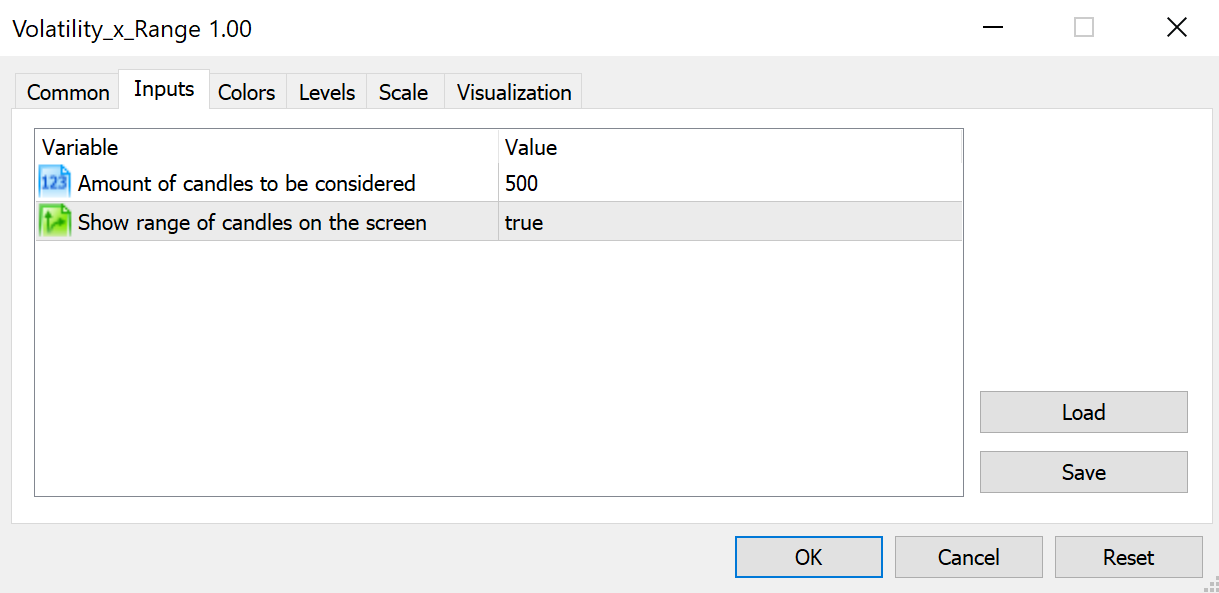Viewport: 1219px width, 593px height.
Task: Select the Inputs tab
Action: pyautogui.click(x=163, y=88)
